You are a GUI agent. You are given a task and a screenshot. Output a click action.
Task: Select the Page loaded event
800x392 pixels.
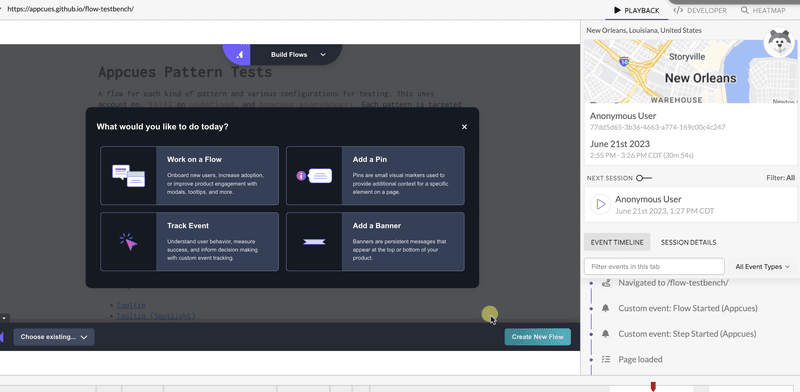tap(640, 359)
